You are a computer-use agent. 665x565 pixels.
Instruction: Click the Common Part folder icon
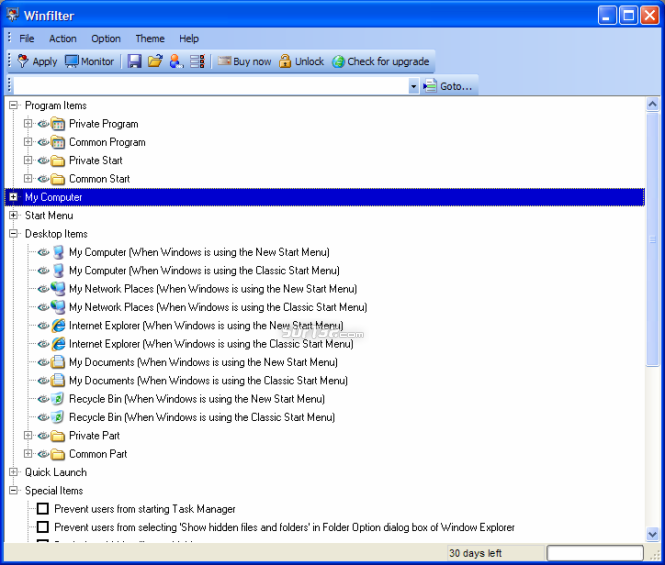(x=58, y=454)
